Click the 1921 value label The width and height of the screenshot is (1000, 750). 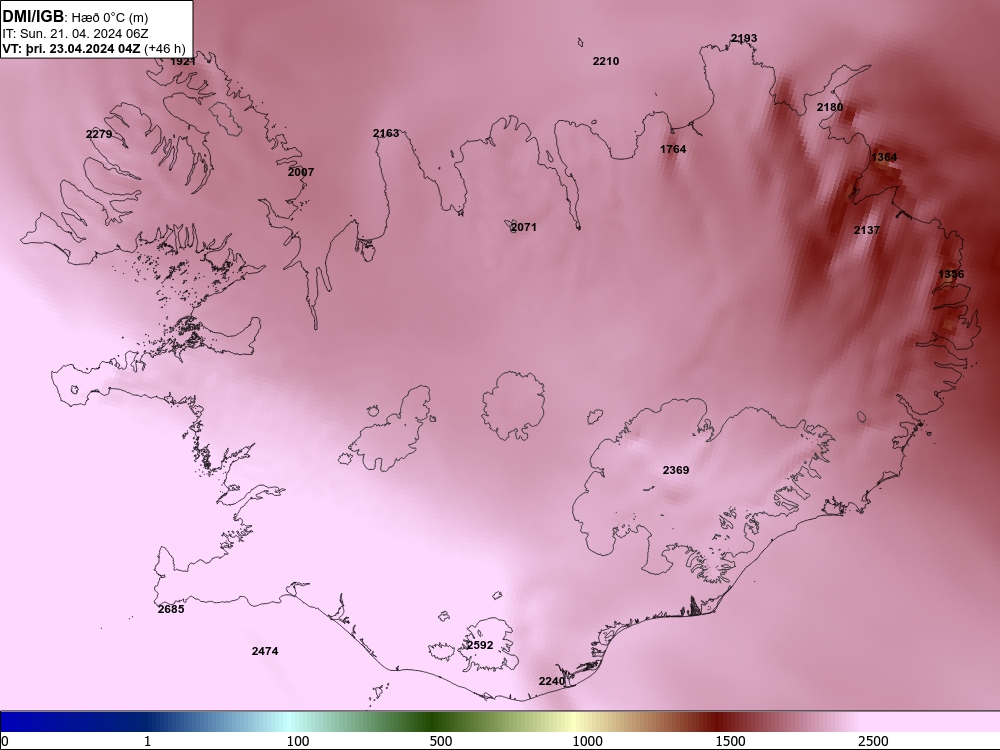[x=182, y=61]
